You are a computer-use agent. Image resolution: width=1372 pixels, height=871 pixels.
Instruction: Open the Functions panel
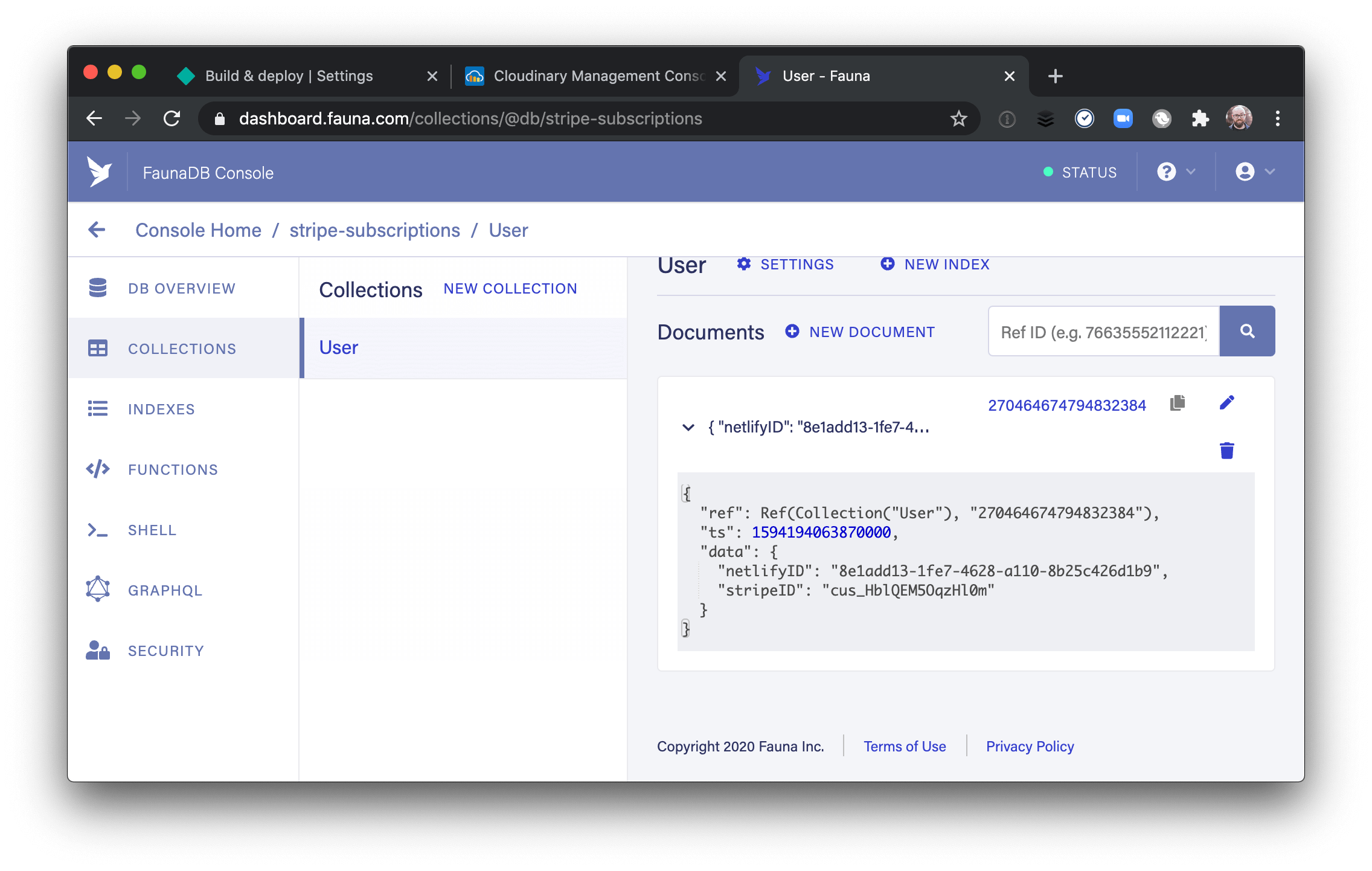(172, 469)
